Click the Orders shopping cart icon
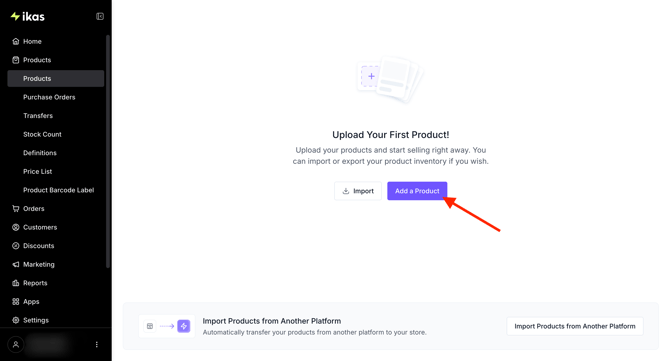This screenshot has width=670, height=361. 16,208
